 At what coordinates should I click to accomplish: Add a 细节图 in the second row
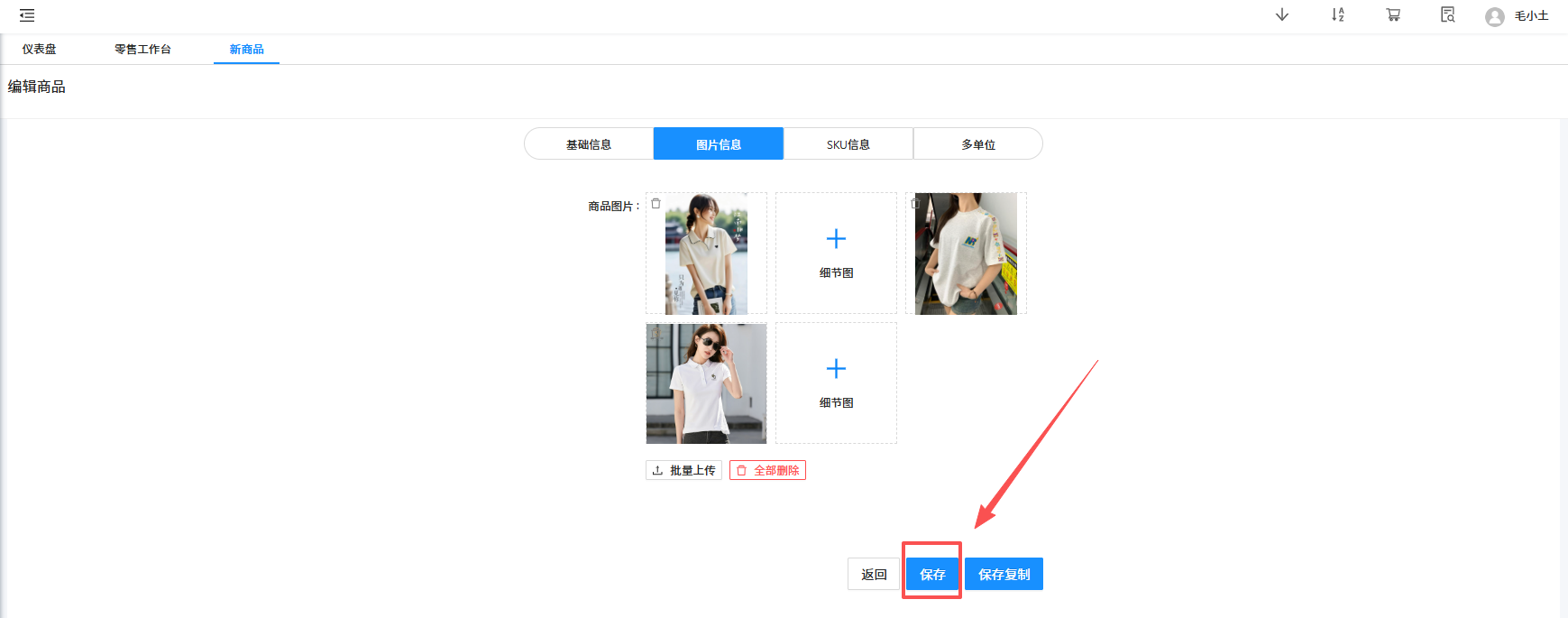(836, 383)
